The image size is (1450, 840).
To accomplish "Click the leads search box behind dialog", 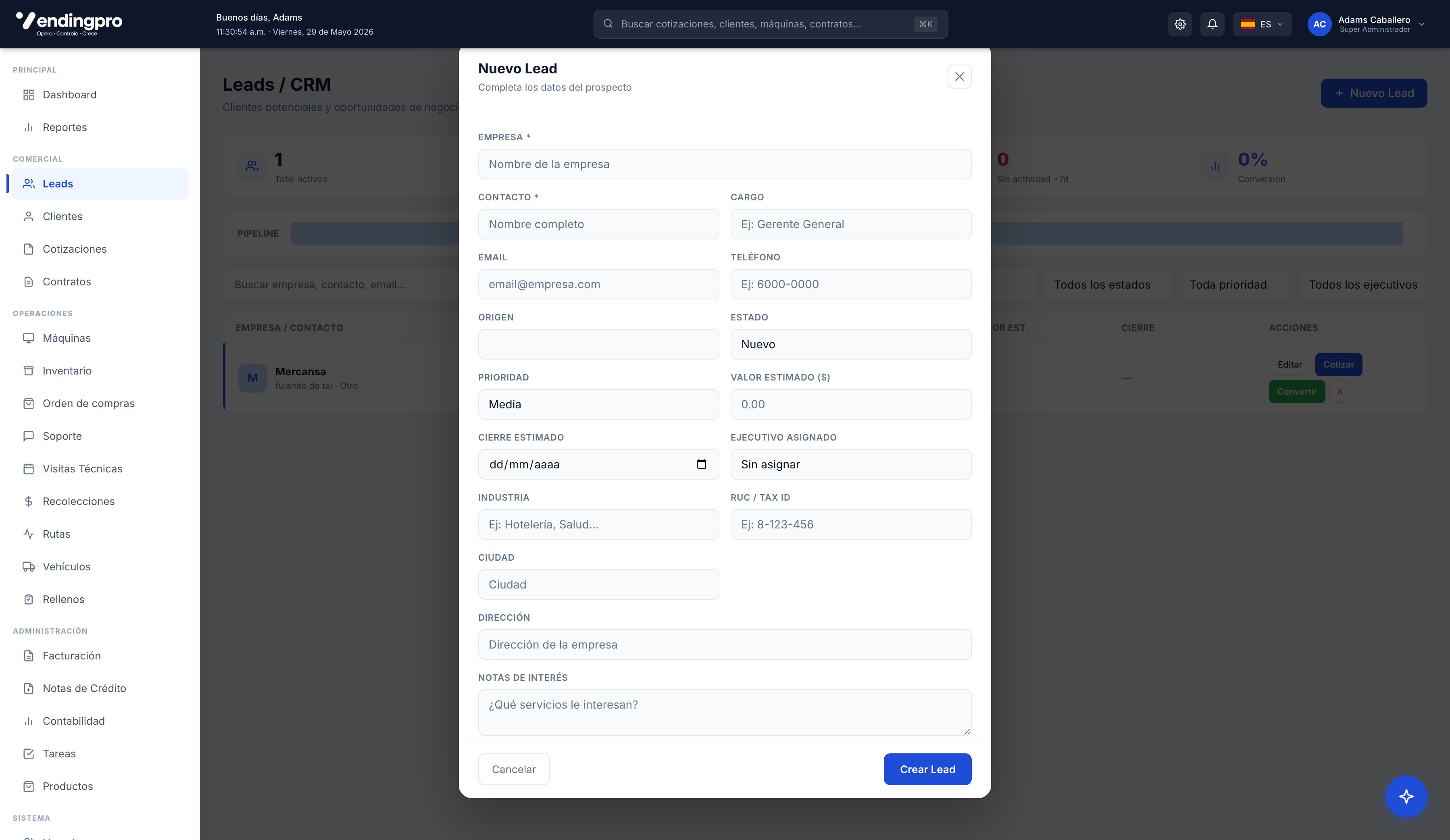I will (x=341, y=284).
